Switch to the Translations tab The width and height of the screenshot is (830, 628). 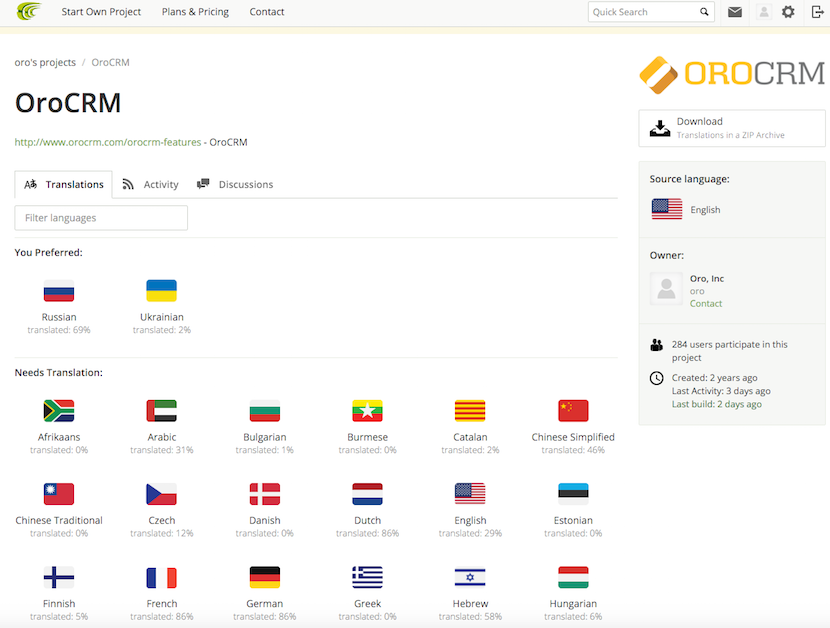pos(64,184)
